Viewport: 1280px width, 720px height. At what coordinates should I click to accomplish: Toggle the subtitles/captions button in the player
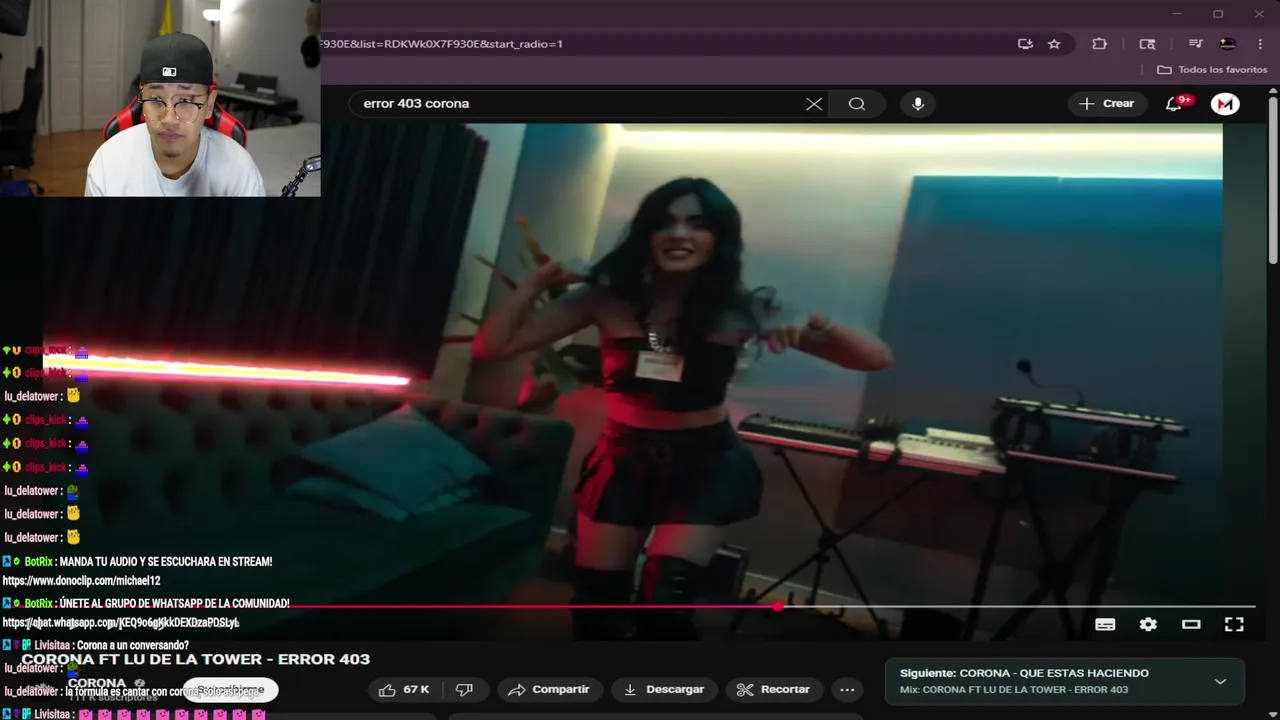(x=1105, y=624)
